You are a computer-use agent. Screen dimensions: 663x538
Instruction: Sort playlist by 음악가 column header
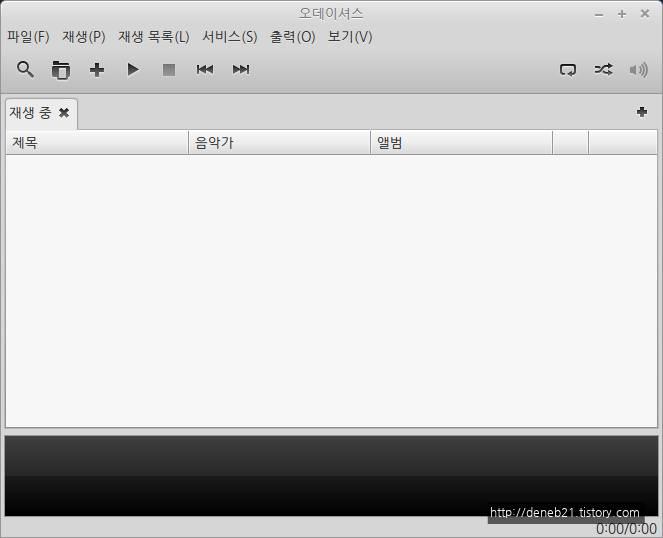click(279, 143)
